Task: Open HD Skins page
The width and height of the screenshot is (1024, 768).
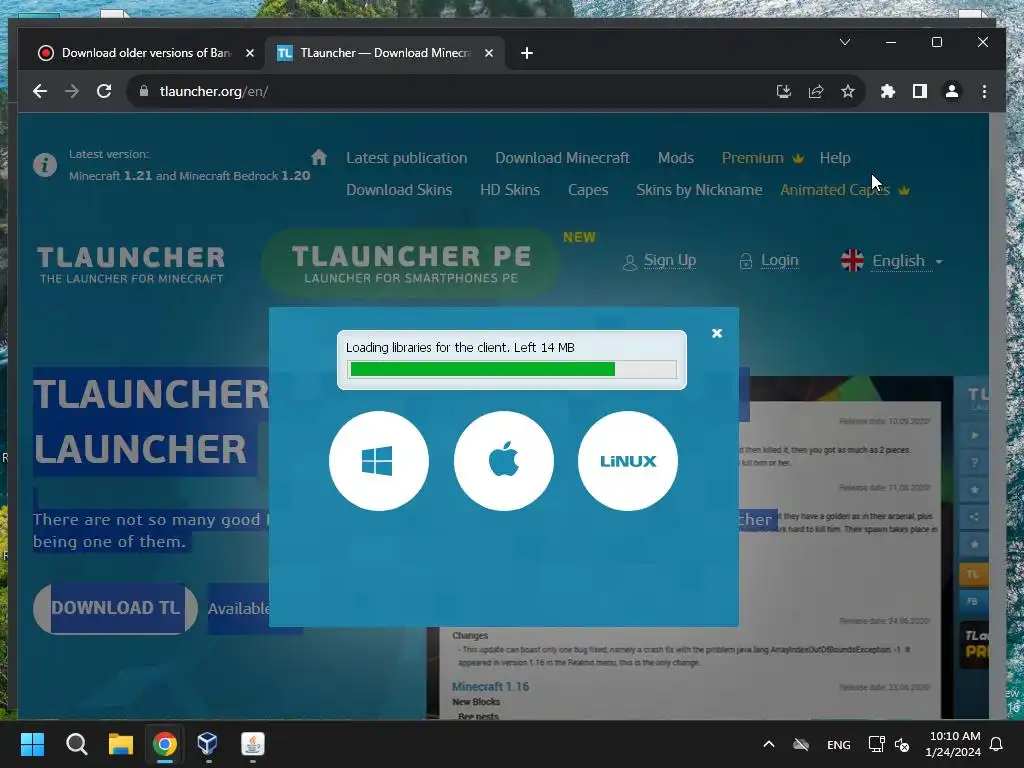Action: coord(509,190)
